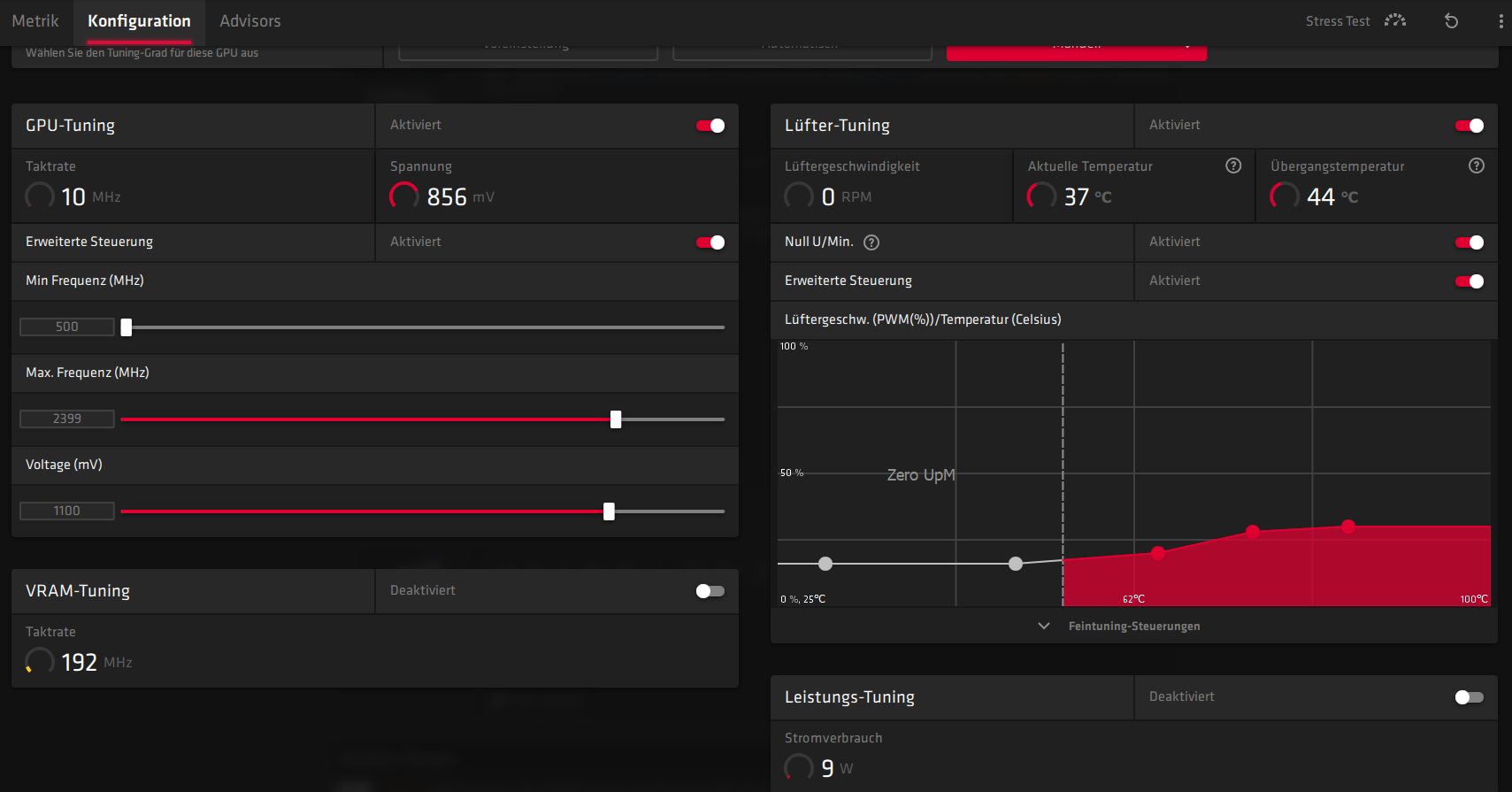Click the Min Frequenz slider handle
The width and height of the screenshot is (1512, 792).
[127, 327]
